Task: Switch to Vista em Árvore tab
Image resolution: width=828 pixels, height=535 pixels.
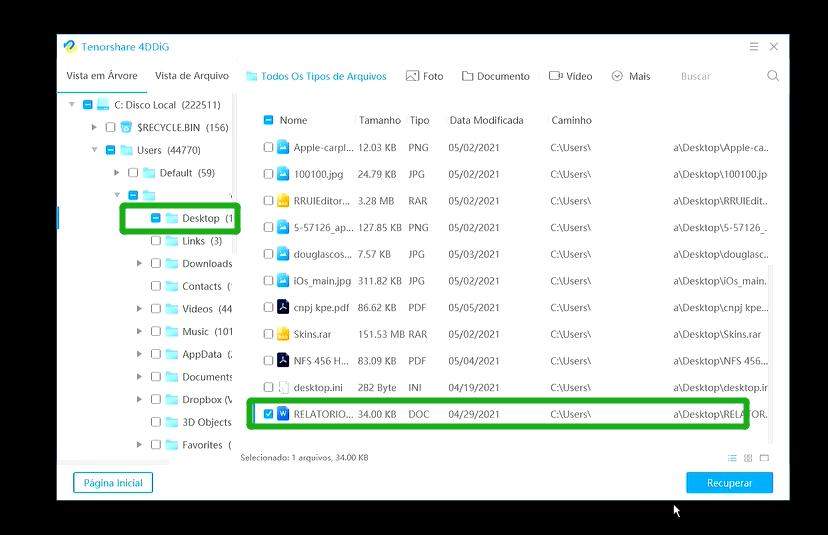Action: click(102, 76)
